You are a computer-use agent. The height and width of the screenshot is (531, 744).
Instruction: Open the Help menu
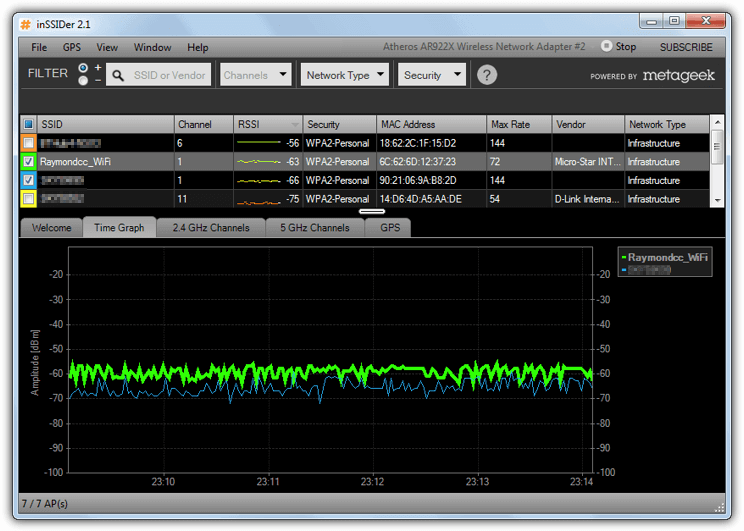coord(197,47)
